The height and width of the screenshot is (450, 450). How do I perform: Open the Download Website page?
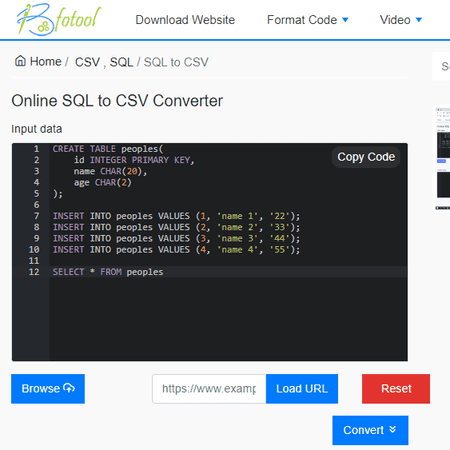click(x=185, y=20)
